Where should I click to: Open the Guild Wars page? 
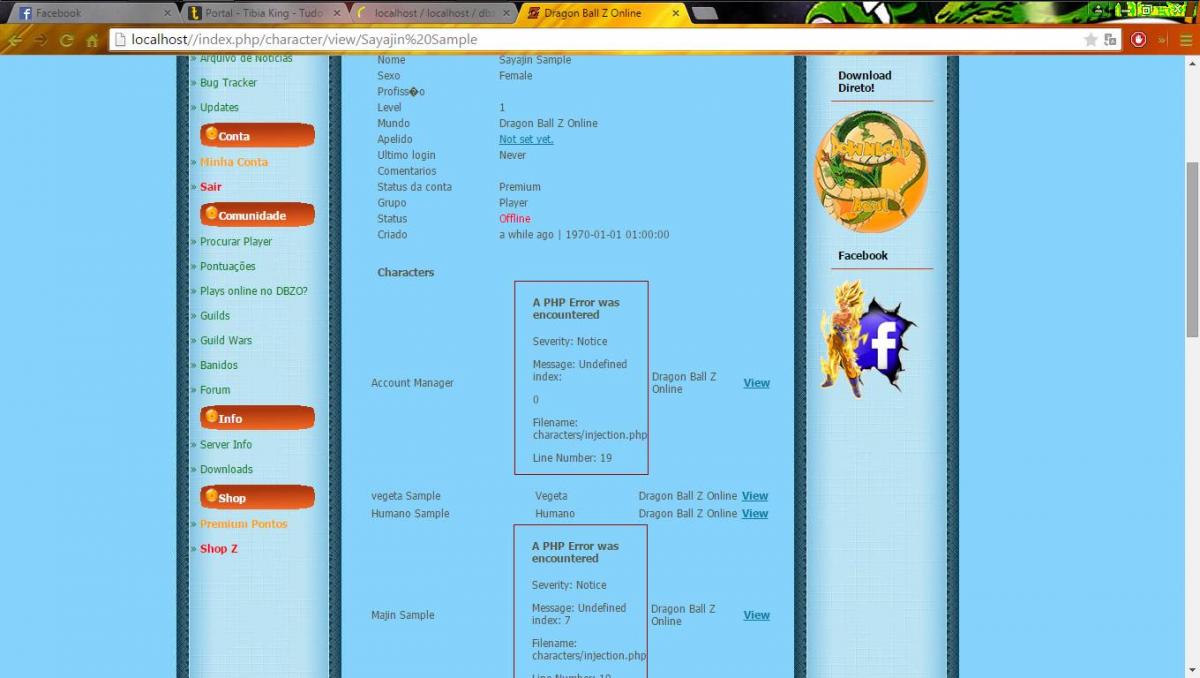pyautogui.click(x=226, y=341)
